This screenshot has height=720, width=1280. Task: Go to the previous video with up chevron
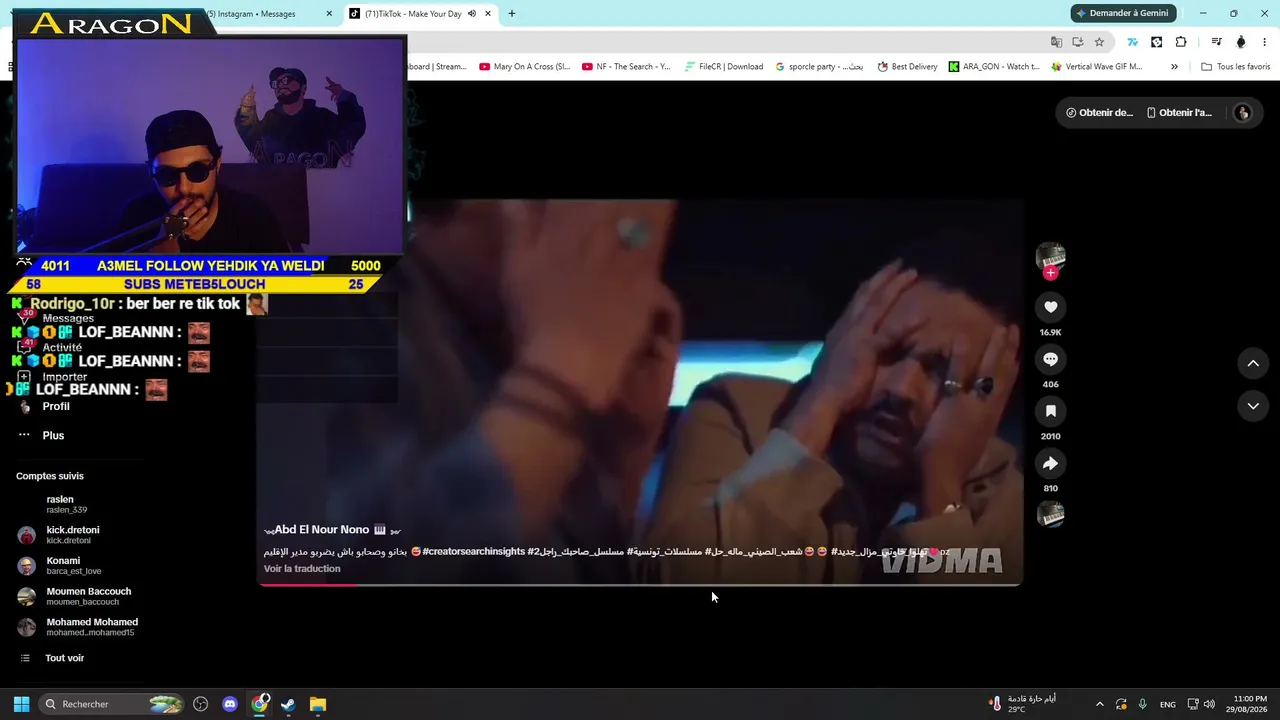pos(1253,363)
